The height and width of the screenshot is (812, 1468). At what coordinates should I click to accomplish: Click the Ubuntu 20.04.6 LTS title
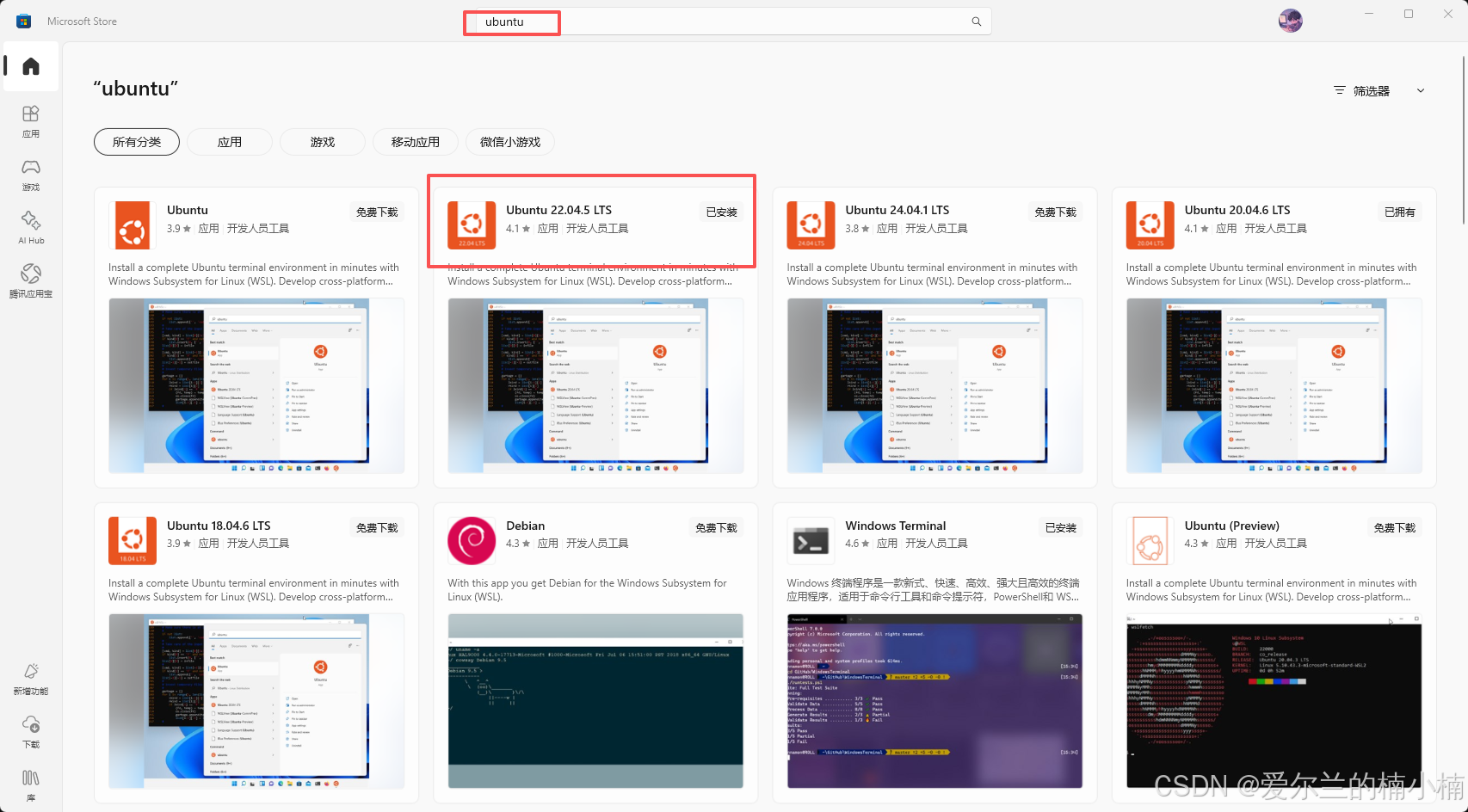pos(1237,210)
